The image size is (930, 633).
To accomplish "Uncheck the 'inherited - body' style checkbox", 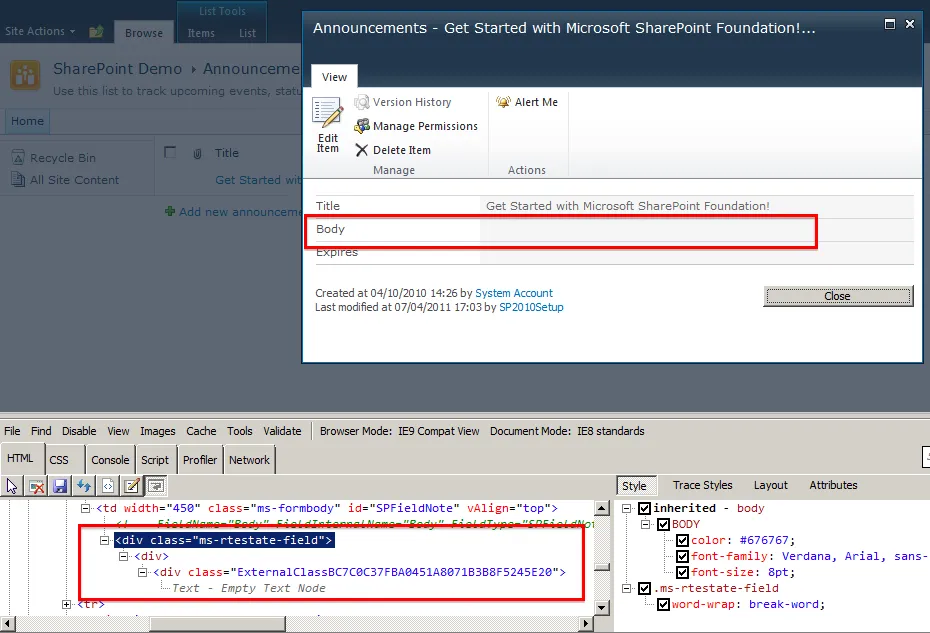I will tap(645, 508).
